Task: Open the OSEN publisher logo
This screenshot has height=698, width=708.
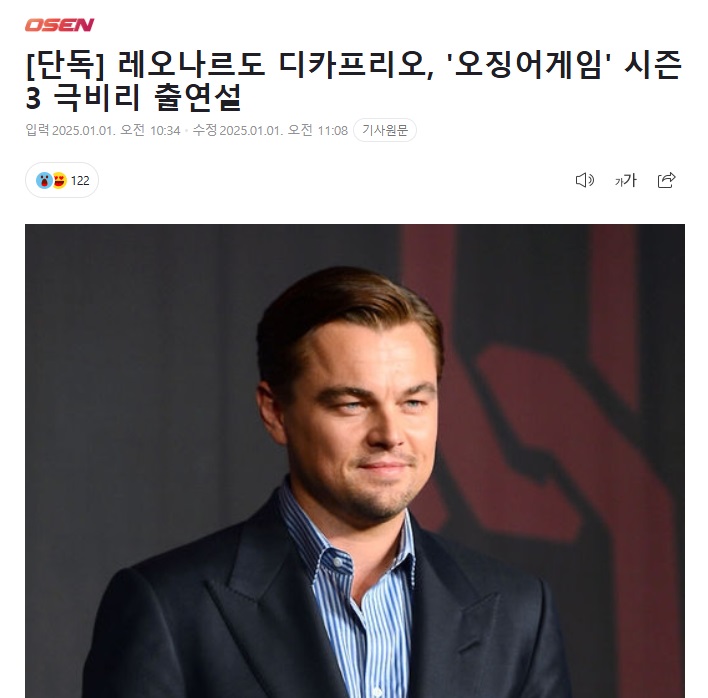Action: (x=59, y=25)
